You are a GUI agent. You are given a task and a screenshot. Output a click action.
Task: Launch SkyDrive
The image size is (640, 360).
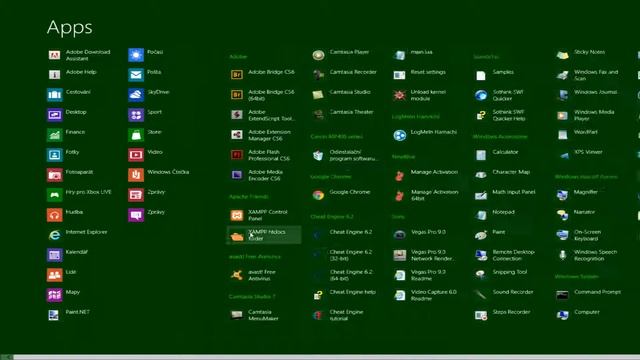[x=149, y=95]
